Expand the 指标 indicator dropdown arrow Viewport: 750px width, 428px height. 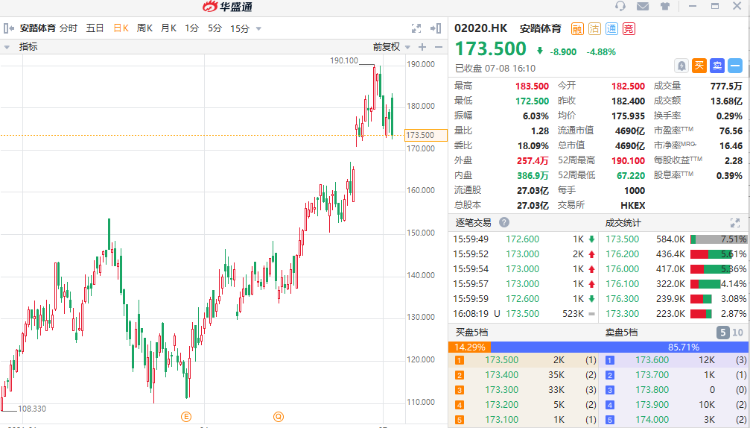coord(7,47)
